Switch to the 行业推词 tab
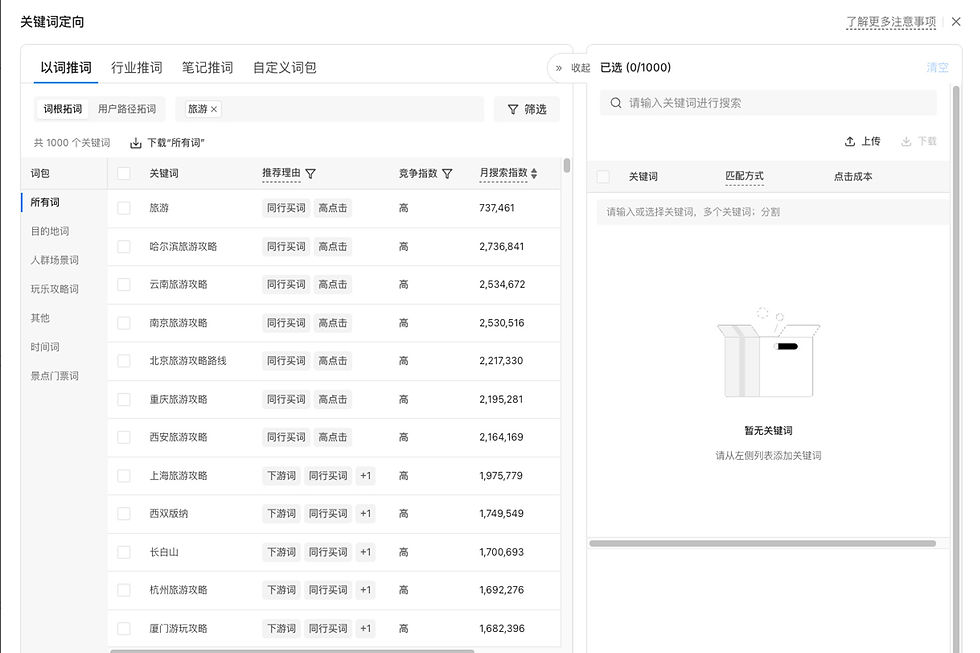980x653 pixels. [136, 67]
